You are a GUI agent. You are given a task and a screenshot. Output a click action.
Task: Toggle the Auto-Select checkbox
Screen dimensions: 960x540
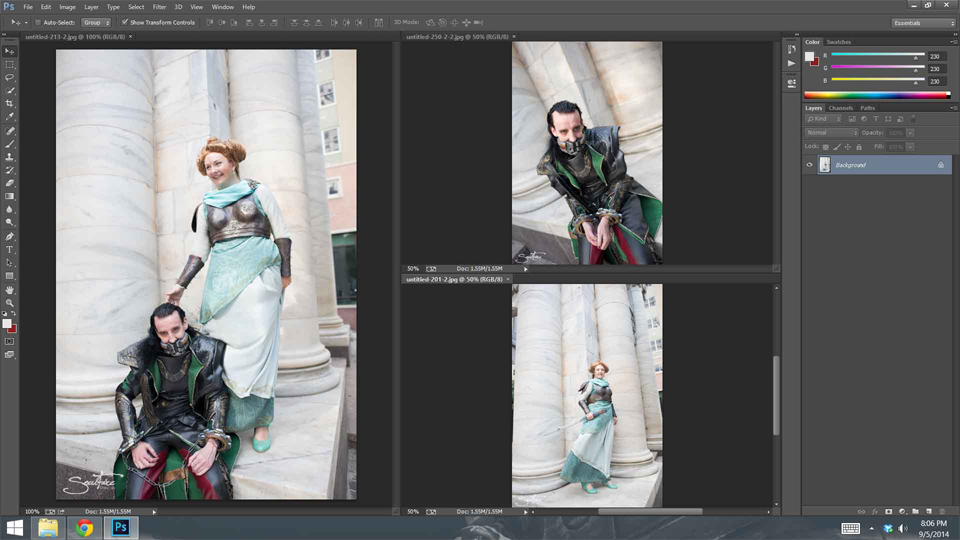point(38,23)
